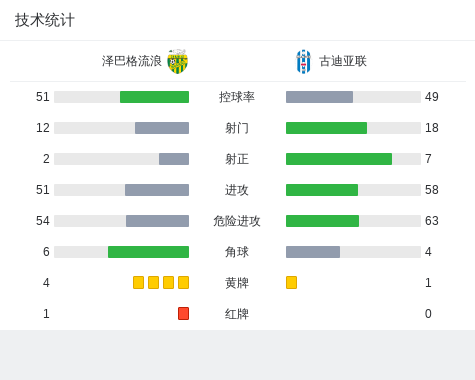
Task: Click the green 危险进攻 bar showing 63
Action: pos(322,221)
